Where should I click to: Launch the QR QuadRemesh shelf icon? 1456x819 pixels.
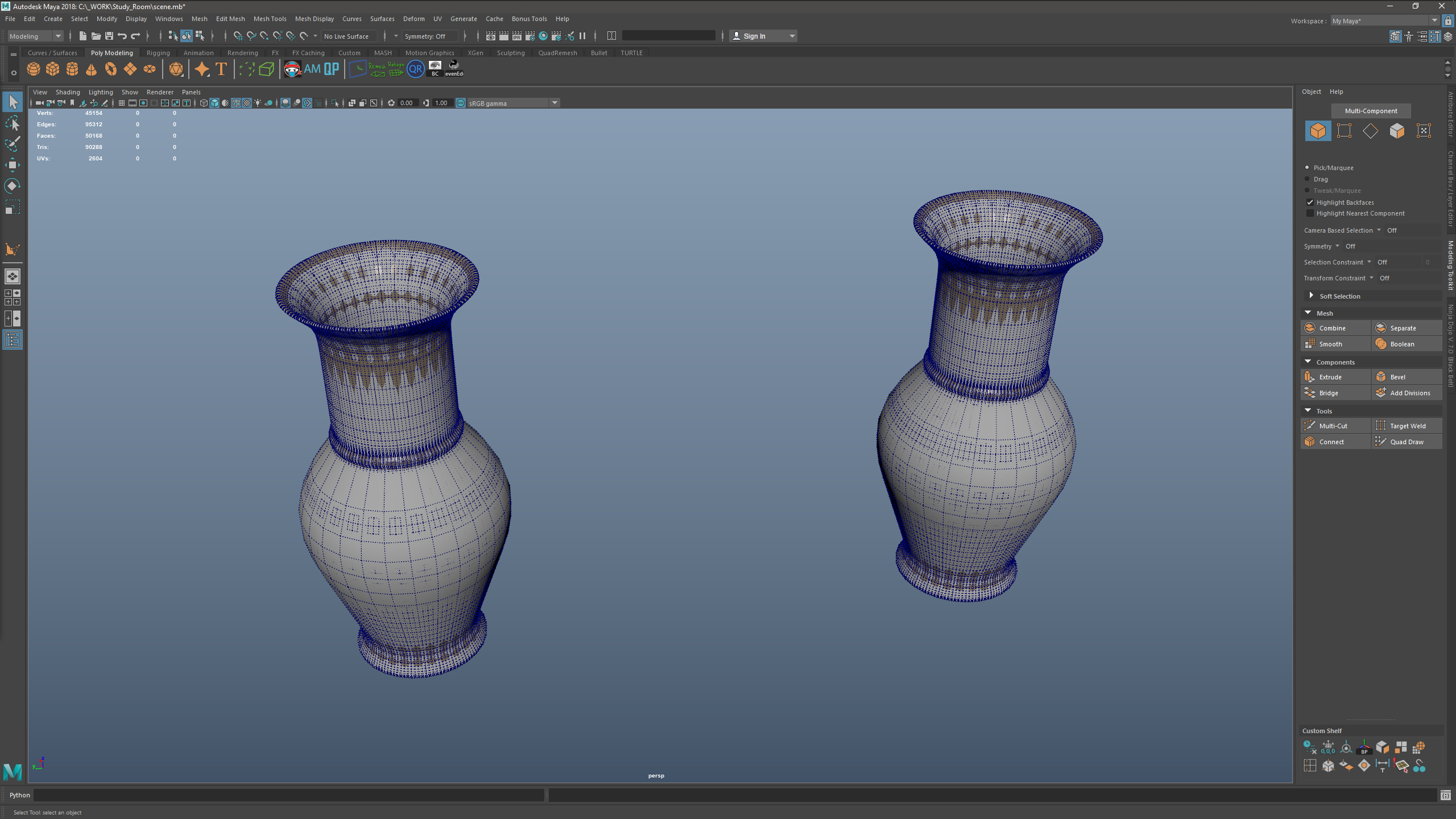tap(416, 69)
